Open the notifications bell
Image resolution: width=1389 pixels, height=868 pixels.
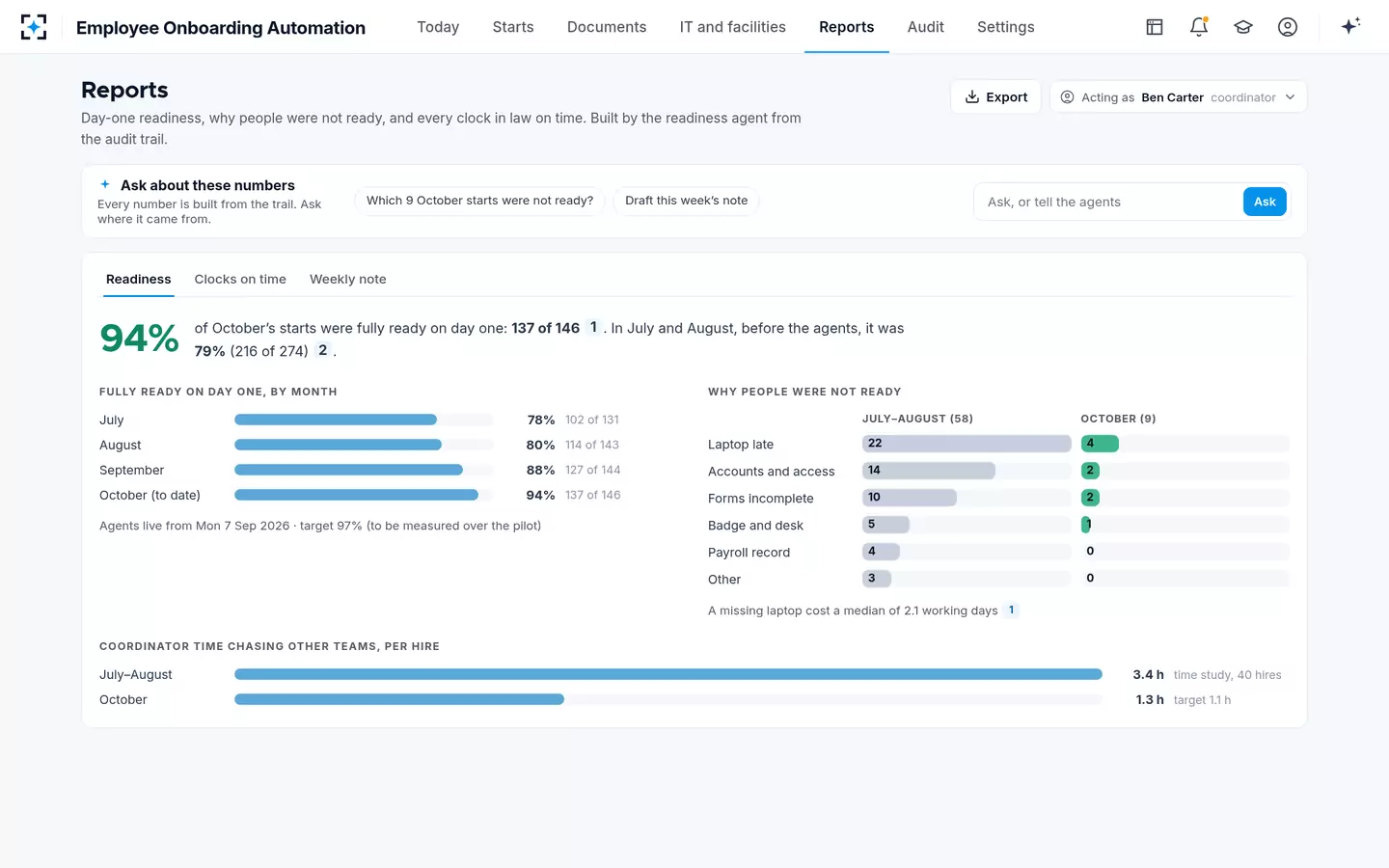coord(1199,27)
